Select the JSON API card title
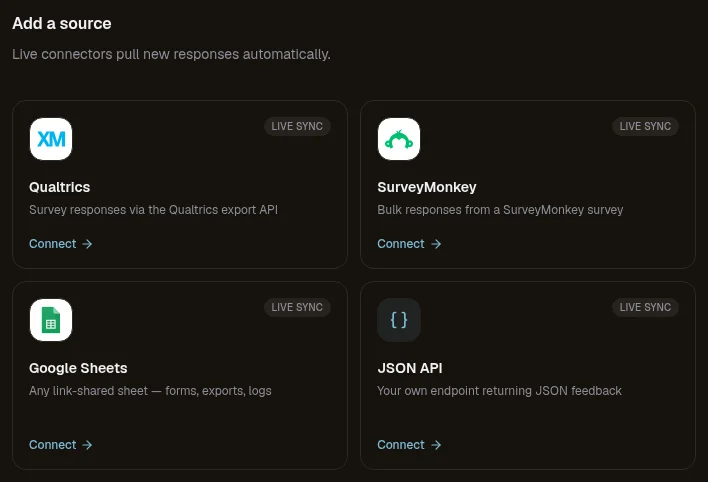This screenshot has height=482, width=708. 410,368
